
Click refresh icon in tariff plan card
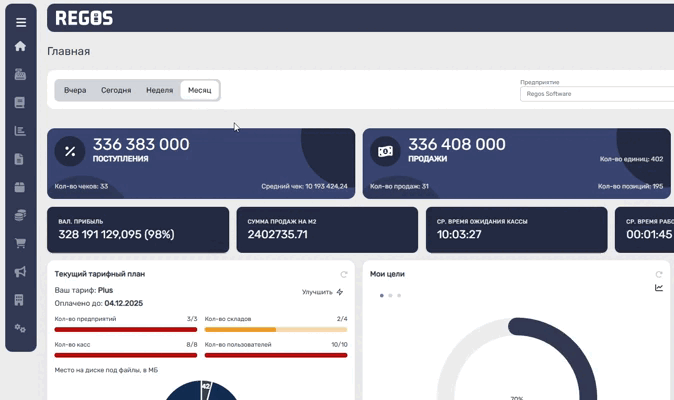point(344,274)
